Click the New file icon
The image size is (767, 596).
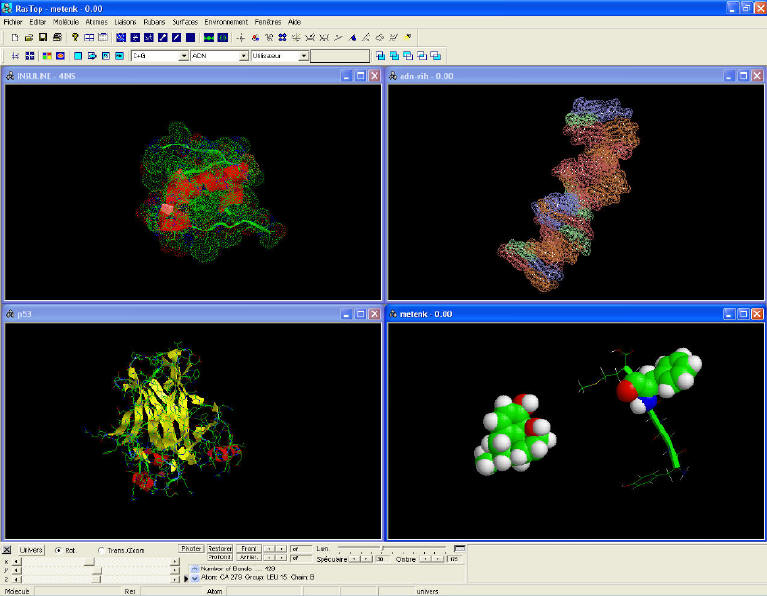click(x=14, y=37)
